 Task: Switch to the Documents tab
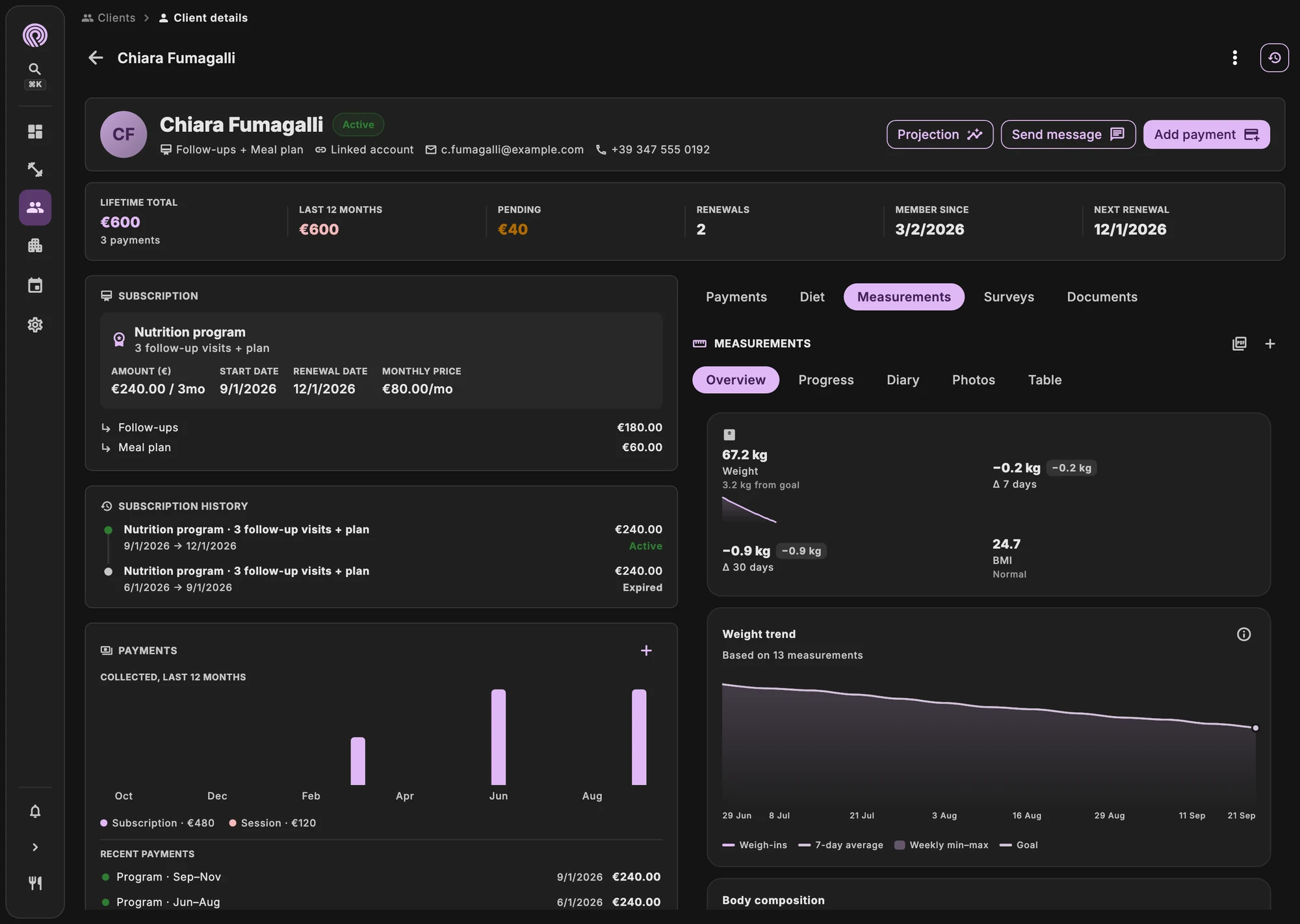tap(1102, 297)
